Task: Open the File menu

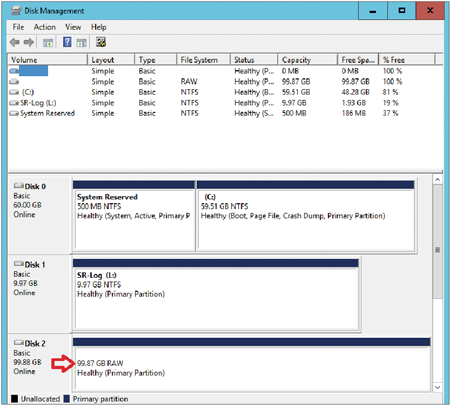Action: point(18,27)
